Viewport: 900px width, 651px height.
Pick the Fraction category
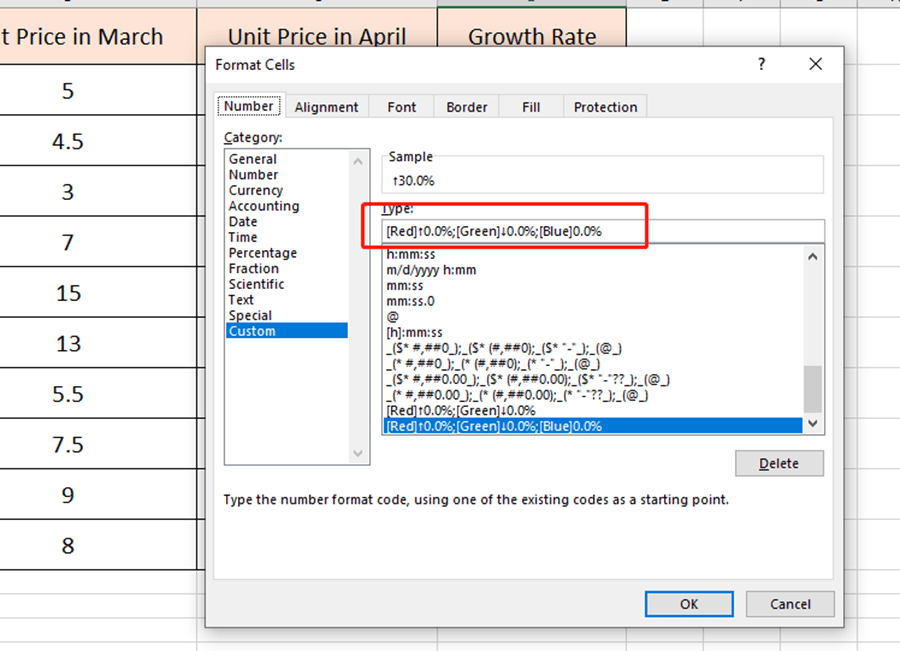(286, 268)
